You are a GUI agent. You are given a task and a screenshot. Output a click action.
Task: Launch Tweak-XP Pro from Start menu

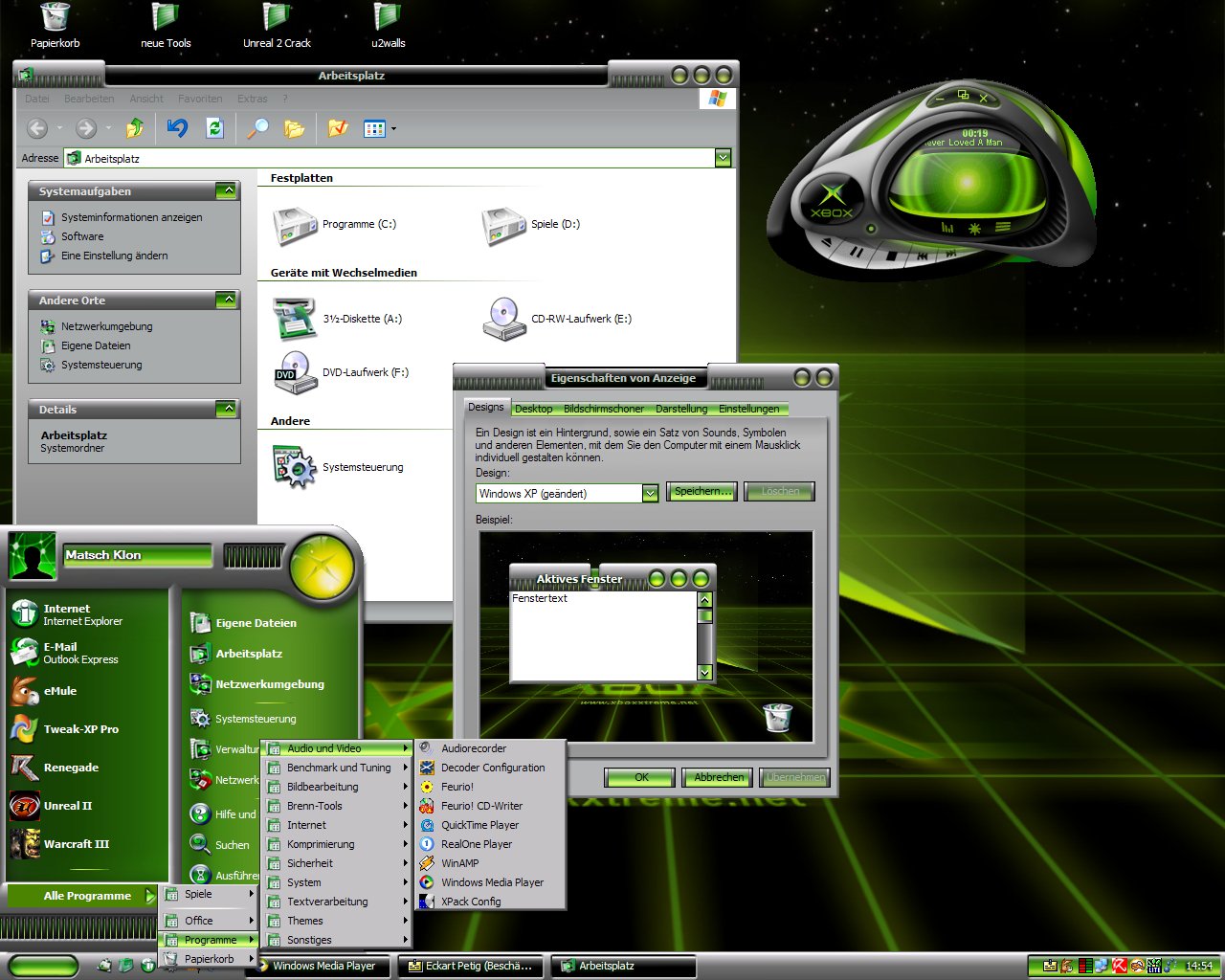(x=80, y=729)
